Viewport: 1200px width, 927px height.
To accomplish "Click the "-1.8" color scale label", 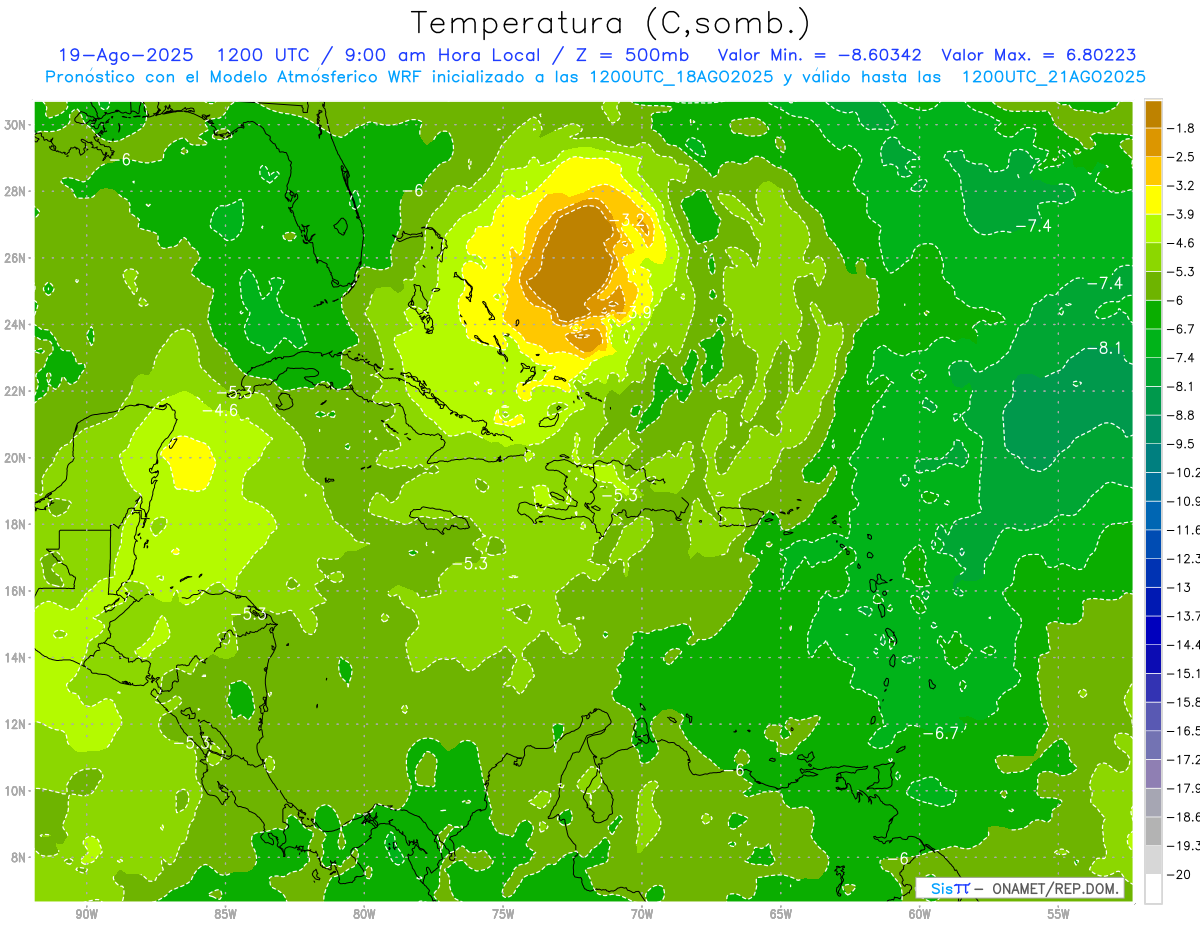I will click(1182, 128).
